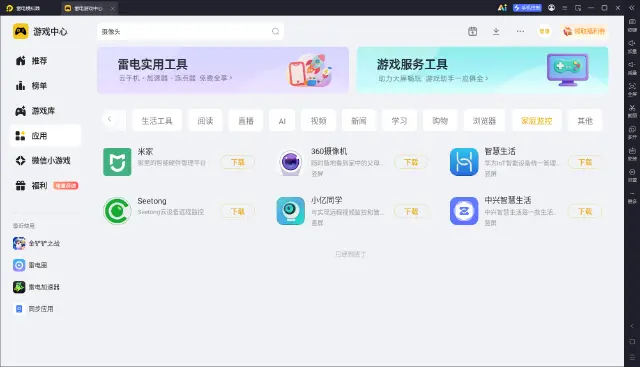Image resolution: width=640 pixels, height=367 pixels.
Task: Select the 家庭监控 category tab
Action: pos(536,121)
